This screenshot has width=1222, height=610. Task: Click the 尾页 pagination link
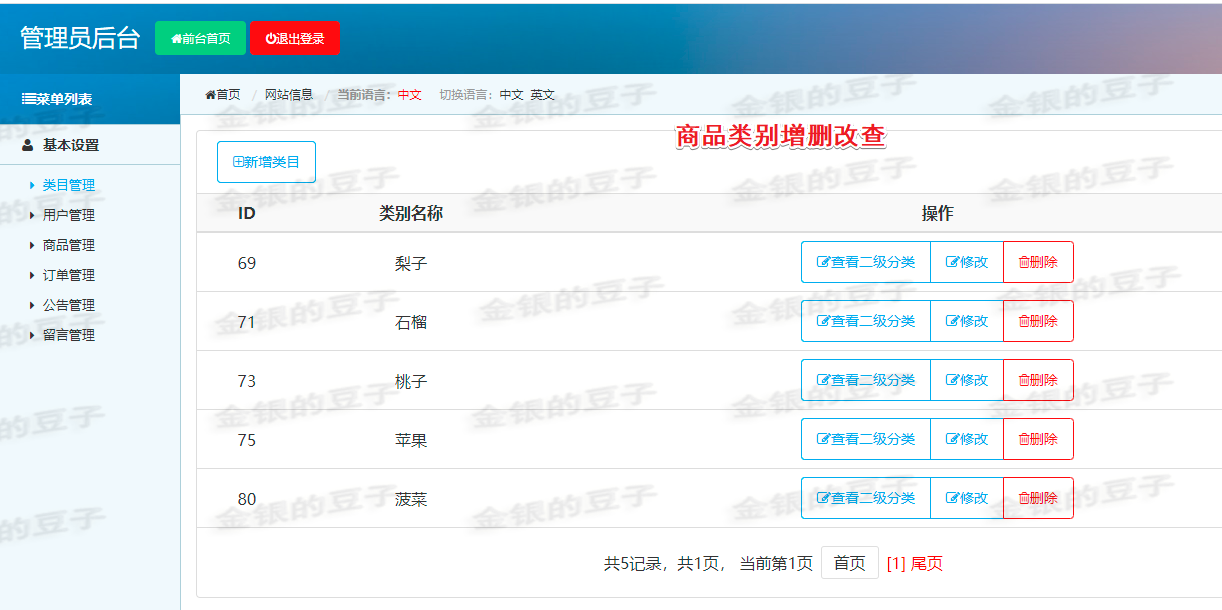(x=927, y=563)
